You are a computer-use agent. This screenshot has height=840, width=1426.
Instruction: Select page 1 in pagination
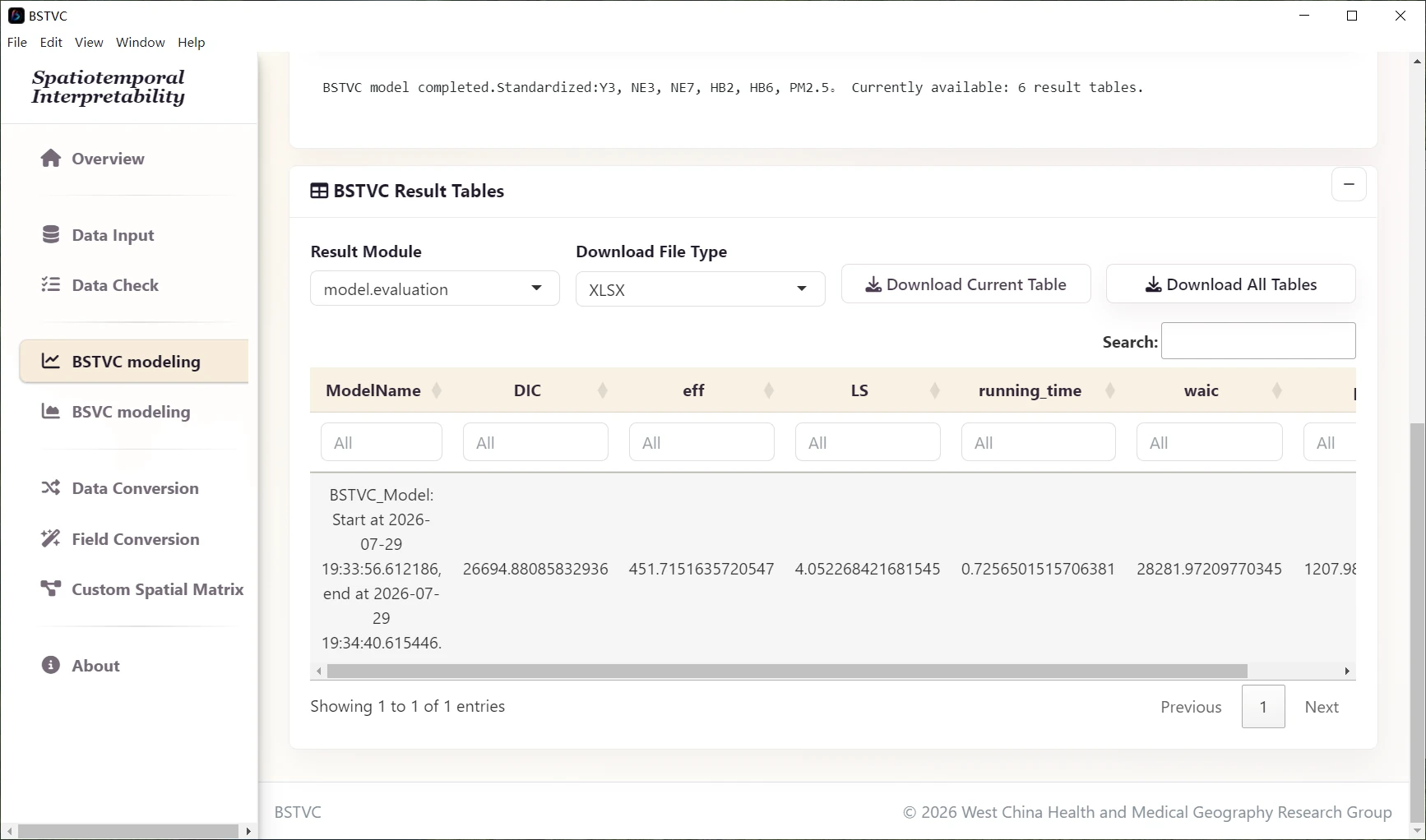point(1263,707)
